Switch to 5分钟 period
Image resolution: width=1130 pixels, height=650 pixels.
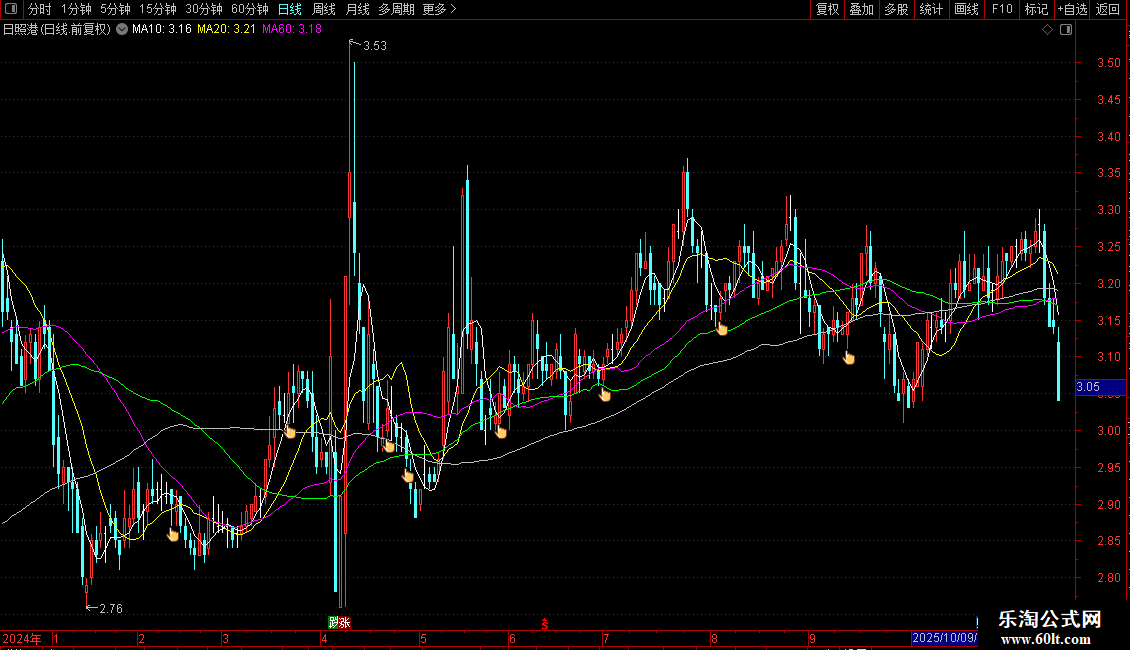tap(115, 9)
